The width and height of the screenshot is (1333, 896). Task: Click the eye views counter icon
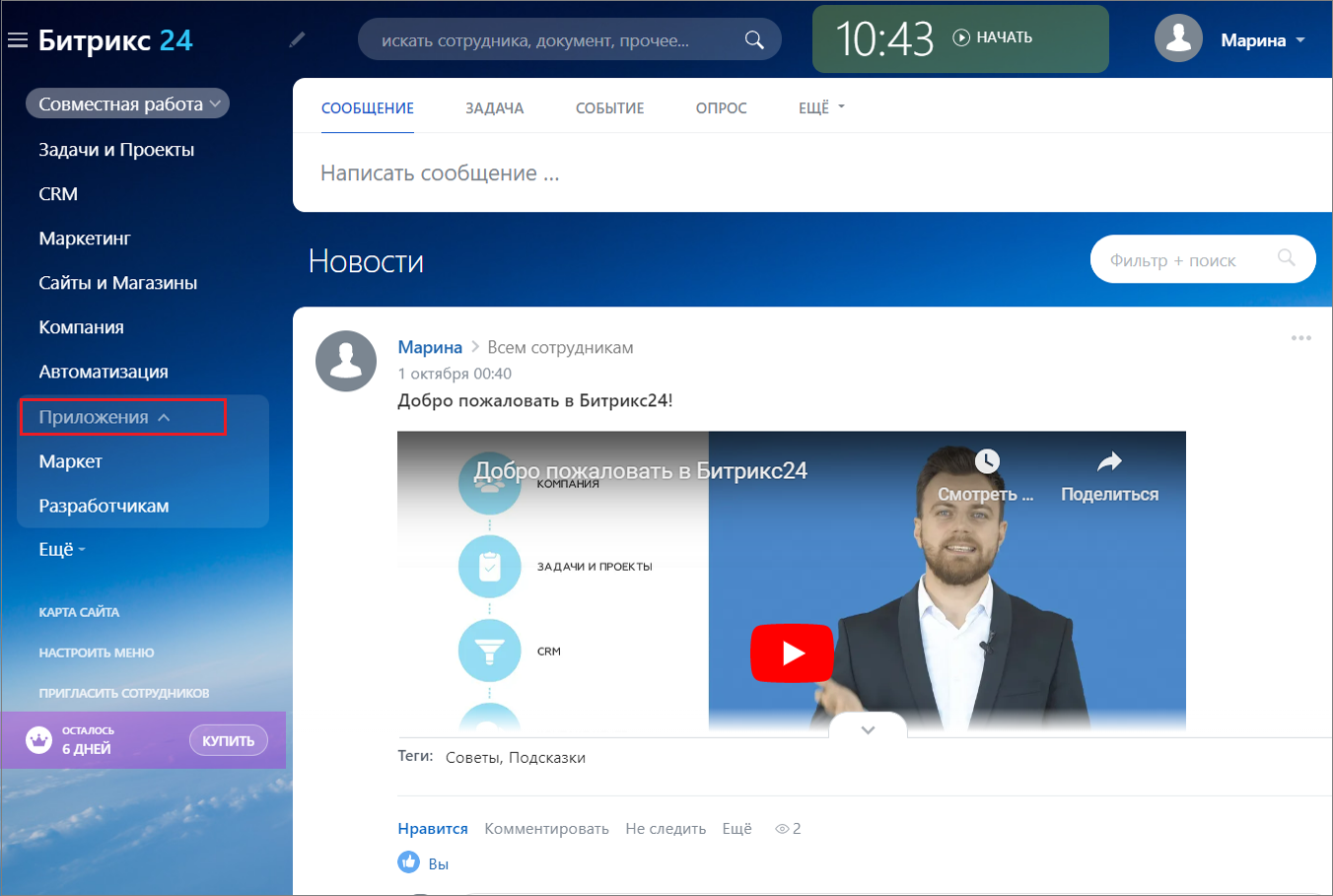click(782, 829)
